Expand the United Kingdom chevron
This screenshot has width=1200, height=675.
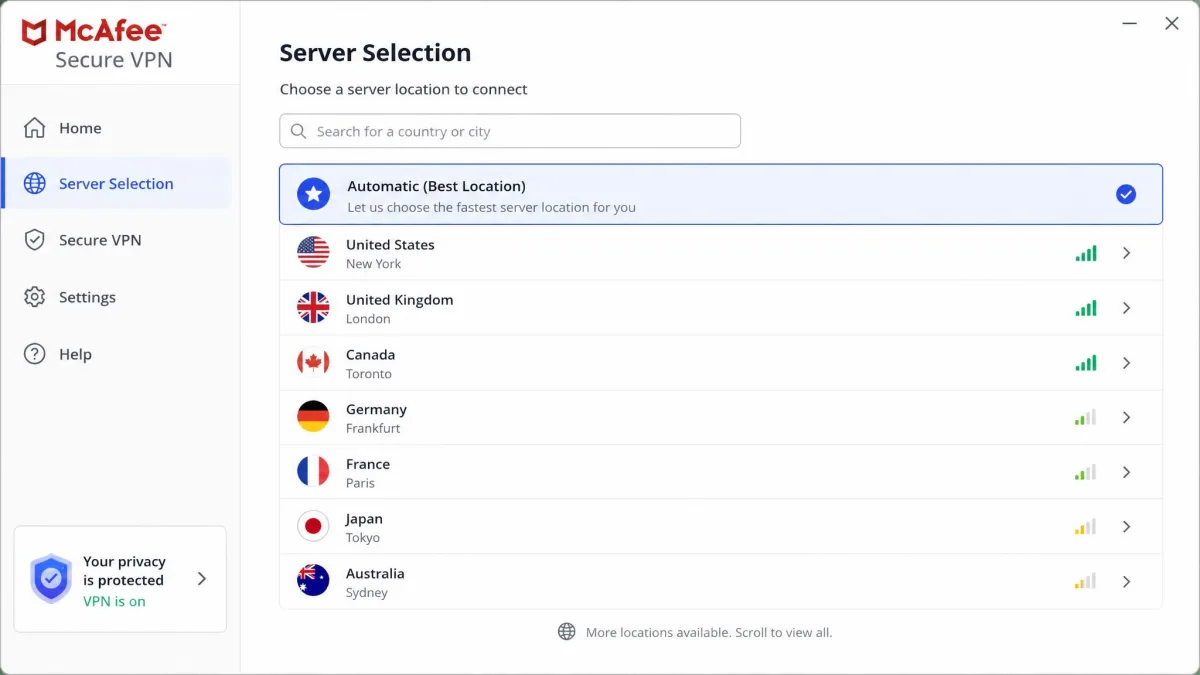click(x=1126, y=308)
